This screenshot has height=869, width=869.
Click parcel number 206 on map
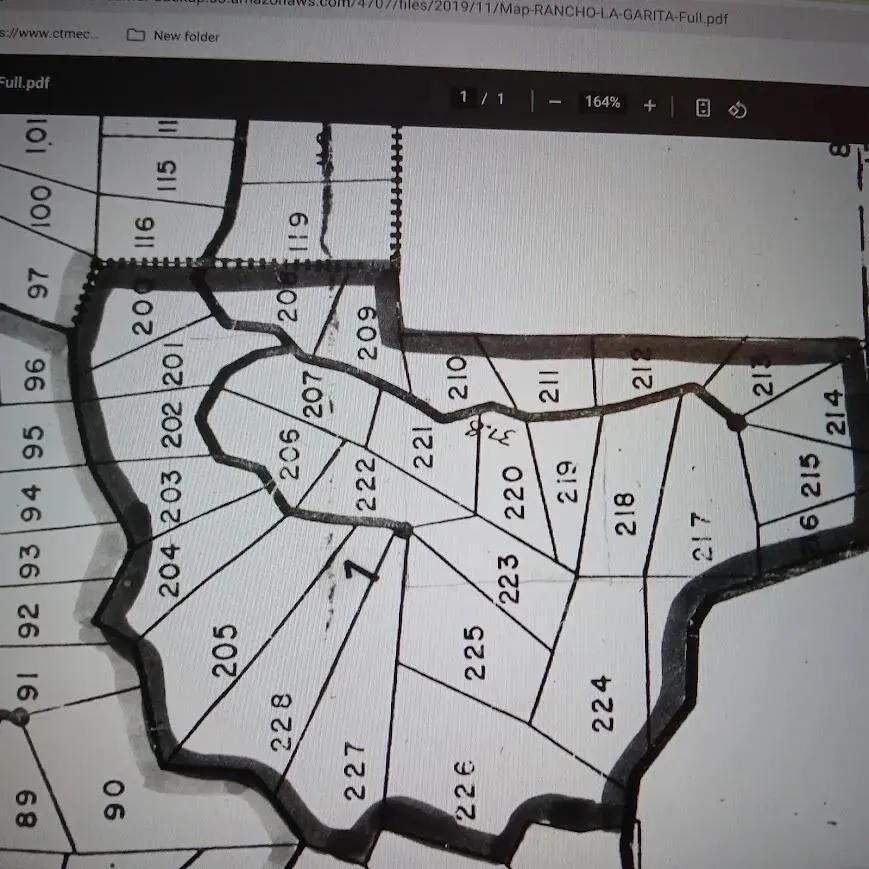click(x=289, y=453)
